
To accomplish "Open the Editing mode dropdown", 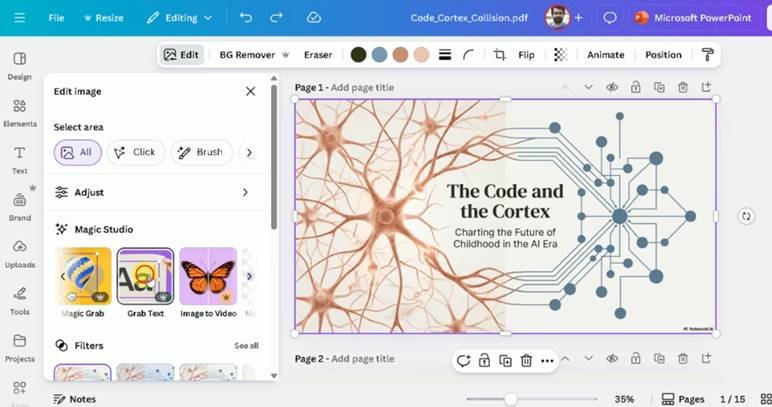I will [x=179, y=18].
